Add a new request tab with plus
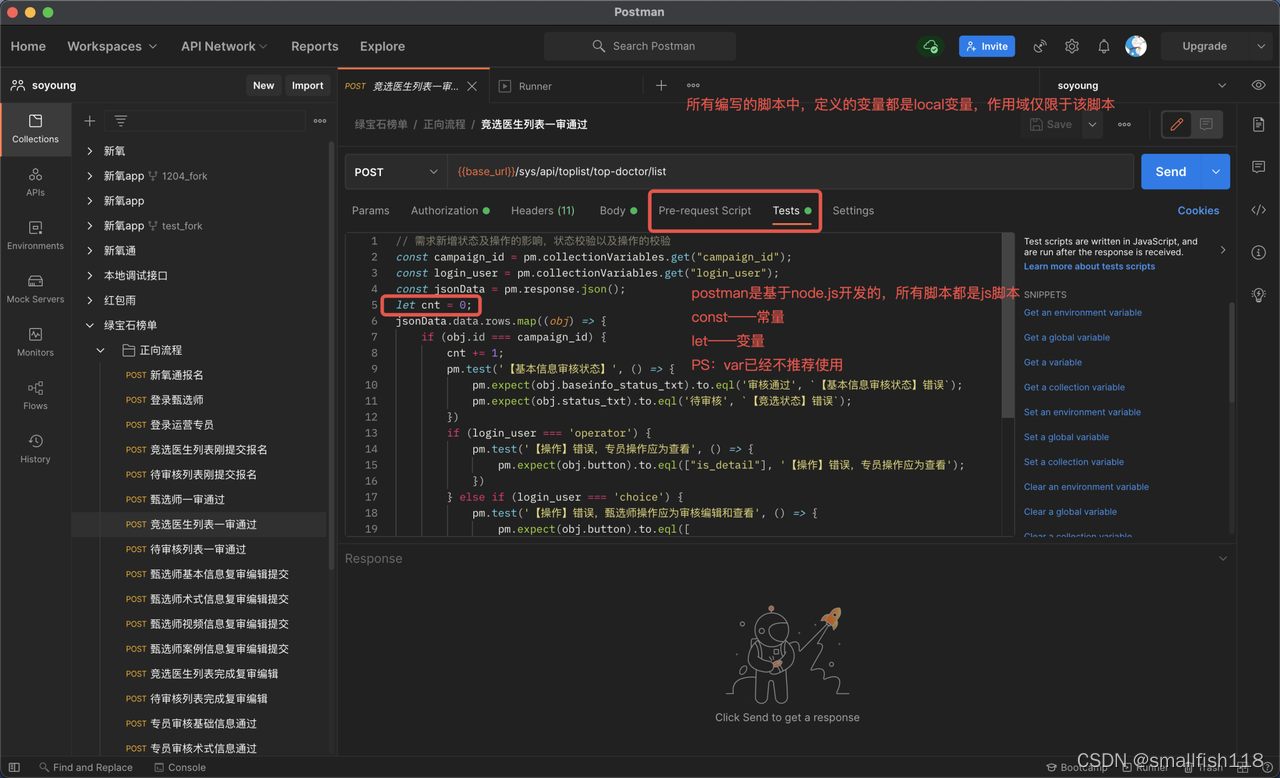Viewport: 1280px width, 778px height. click(661, 86)
